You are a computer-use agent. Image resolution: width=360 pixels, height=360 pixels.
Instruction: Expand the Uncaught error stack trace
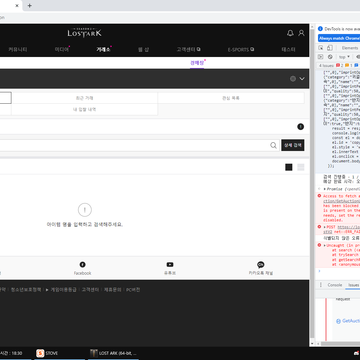[325, 245]
